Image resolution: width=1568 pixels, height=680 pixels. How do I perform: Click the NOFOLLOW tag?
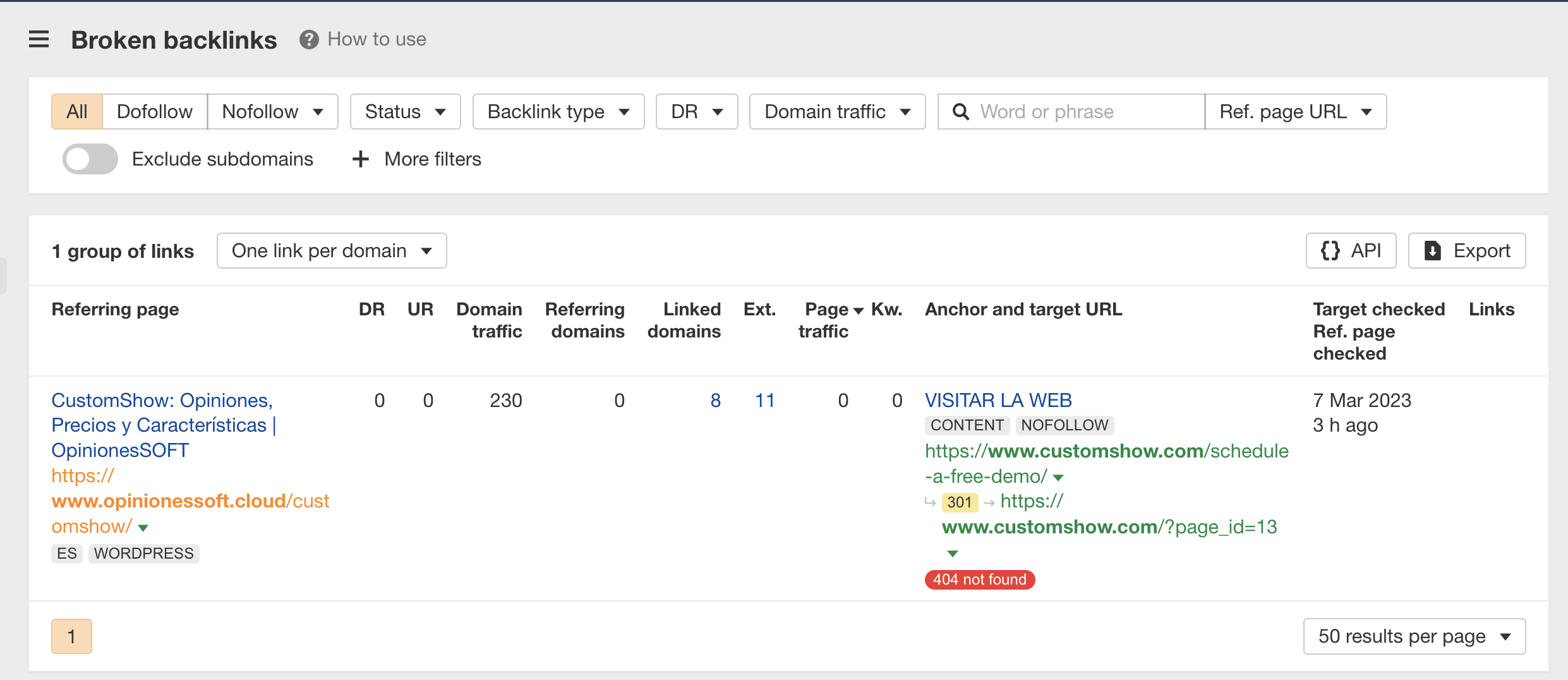[1064, 425]
